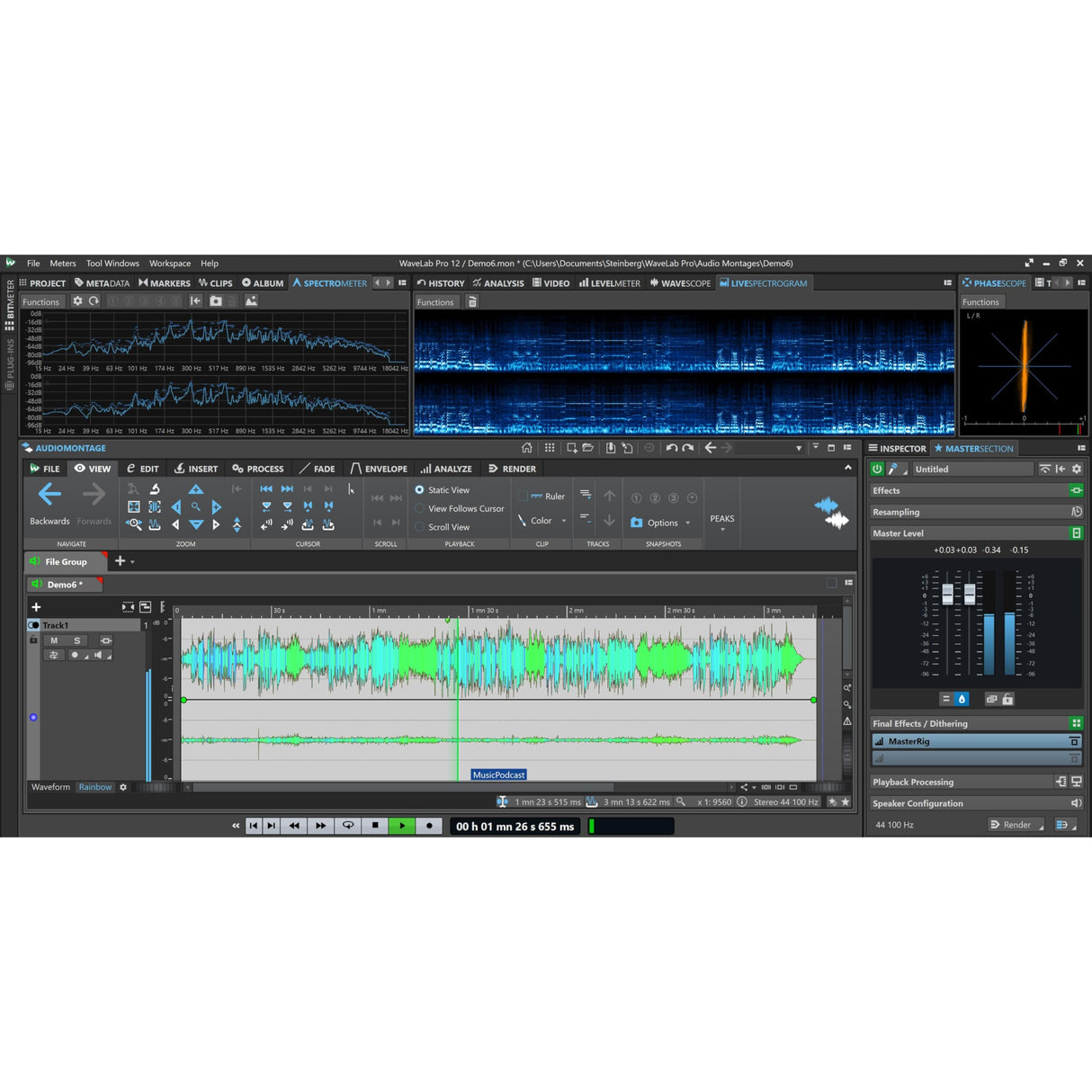This screenshot has width=1092, height=1092.
Task: Click the Resampling clock icon
Action: click(1076, 512)
